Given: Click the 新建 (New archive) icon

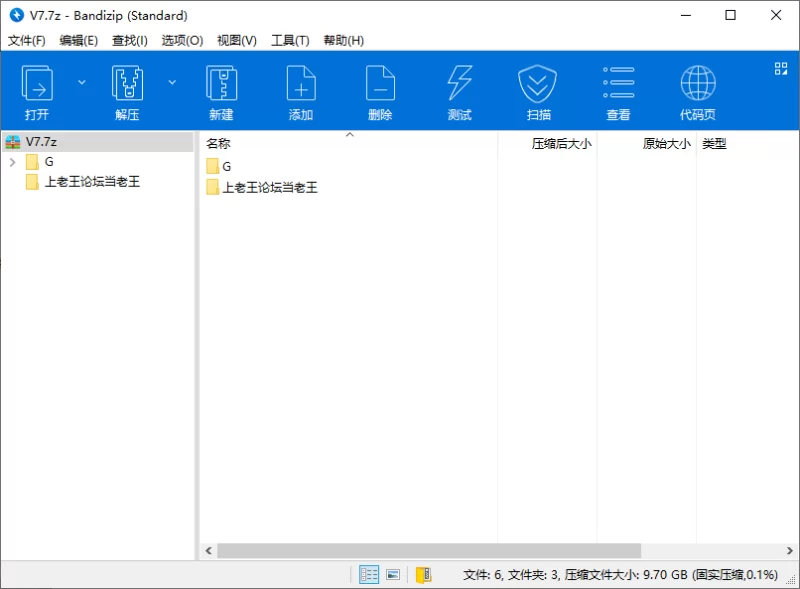Looking at the screenshot, I should tap(221, 92).
